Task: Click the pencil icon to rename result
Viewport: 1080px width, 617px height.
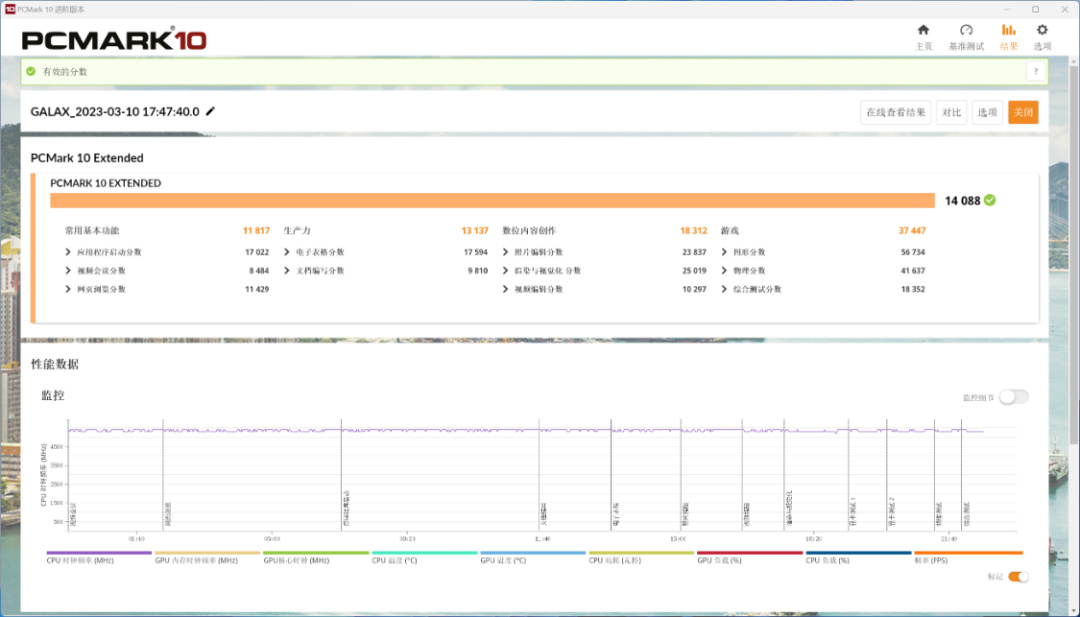Action: tap(210, 112)
